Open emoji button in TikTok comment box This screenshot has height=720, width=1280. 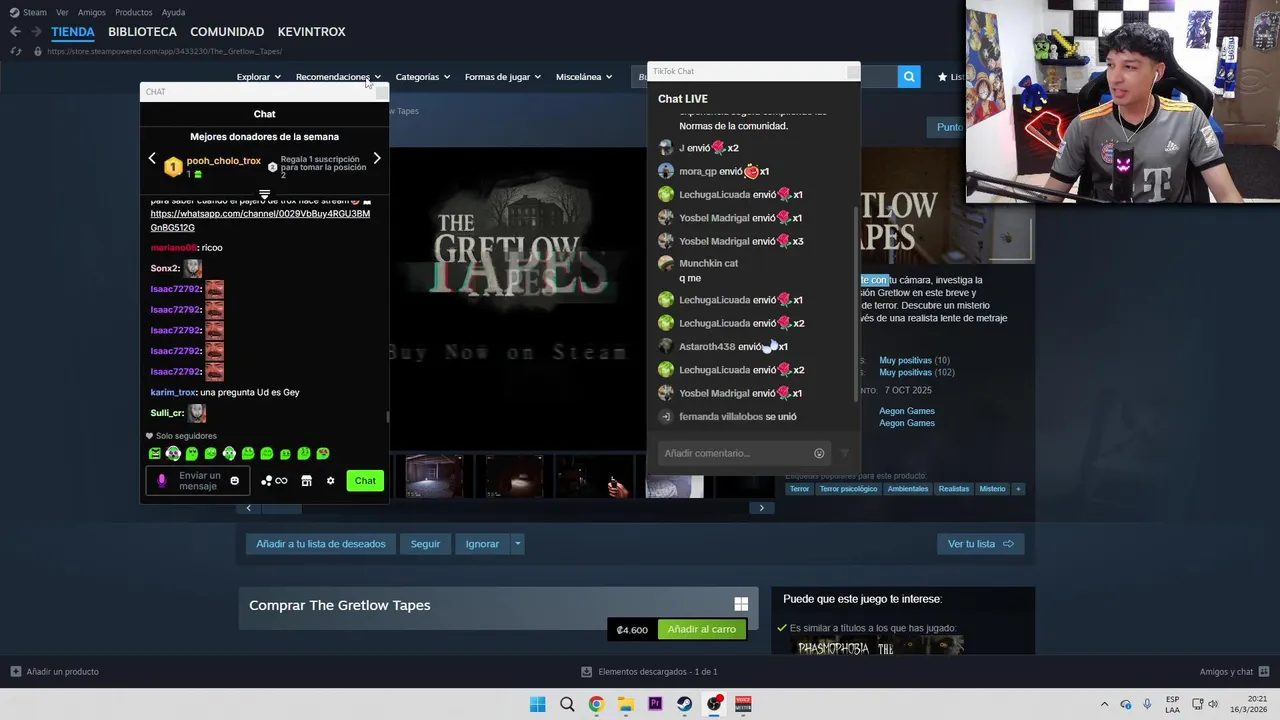point(819,453)
